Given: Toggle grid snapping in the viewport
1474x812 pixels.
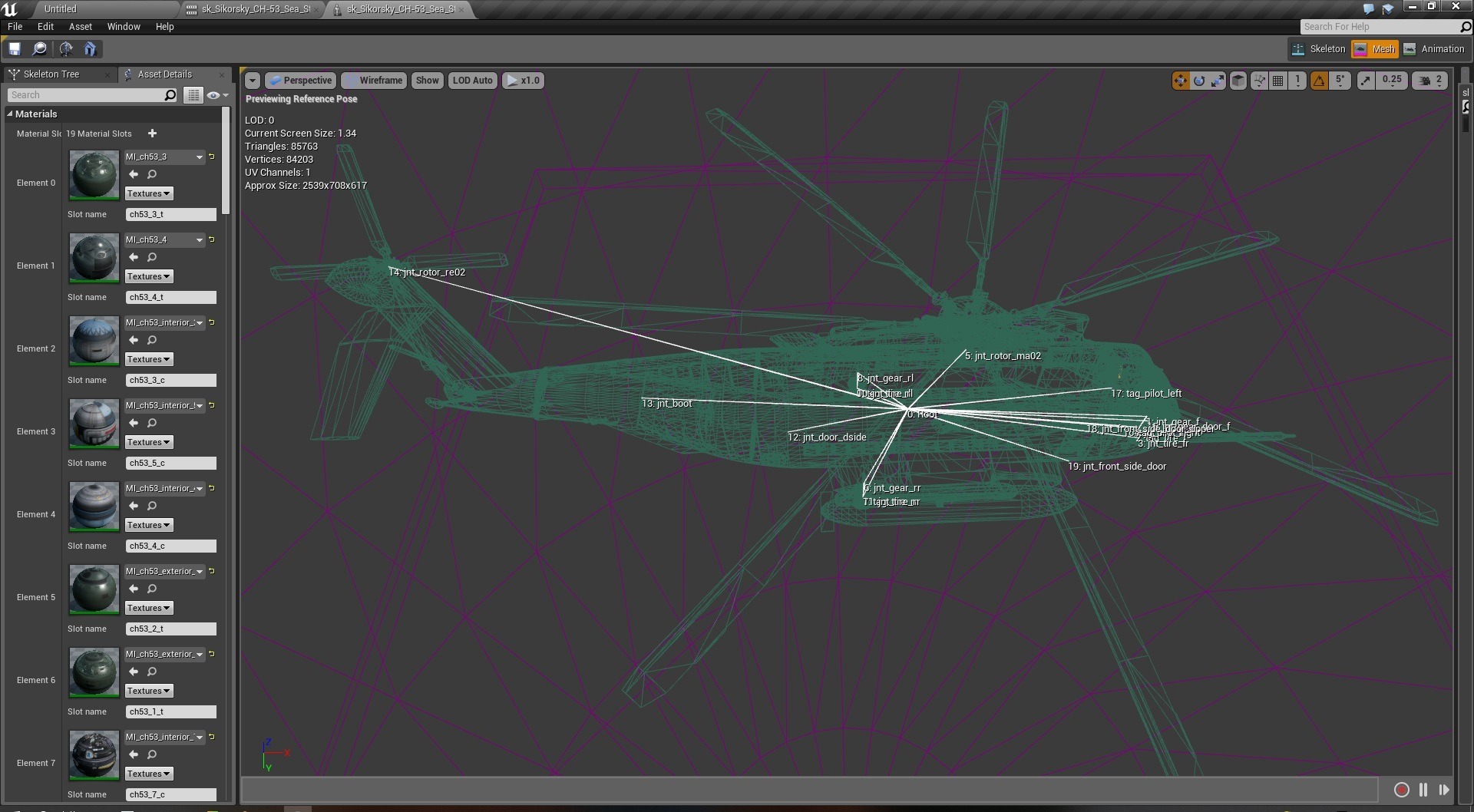Looking at the screenshot, I should 1278,81.
